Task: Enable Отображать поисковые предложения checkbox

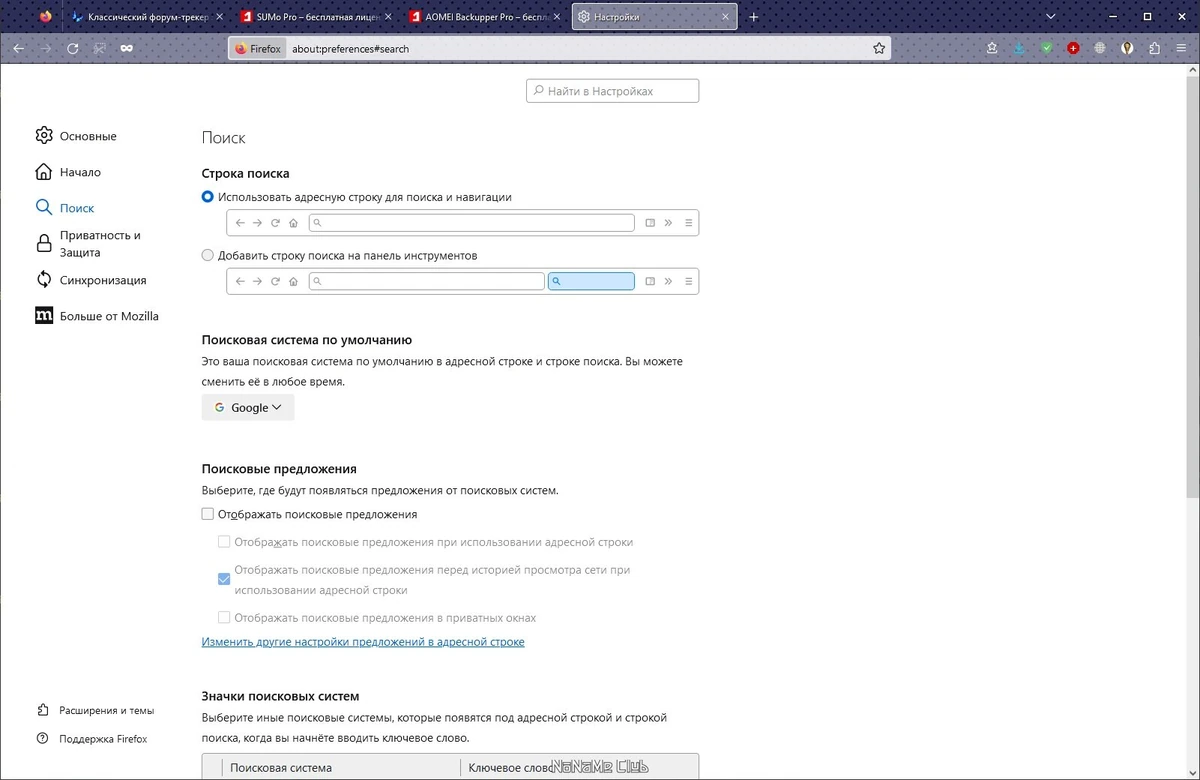Action: (208, 514)
